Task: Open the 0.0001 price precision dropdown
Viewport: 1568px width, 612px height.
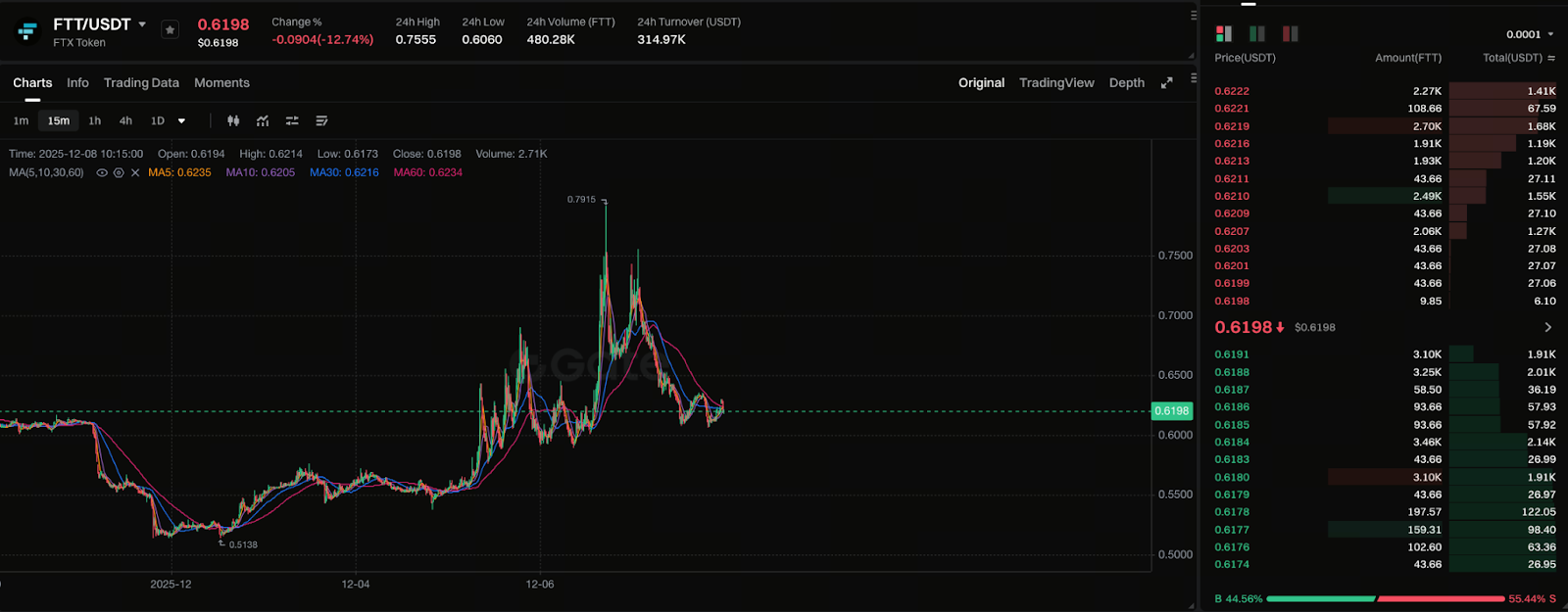Action: [x=1530, y=34]
